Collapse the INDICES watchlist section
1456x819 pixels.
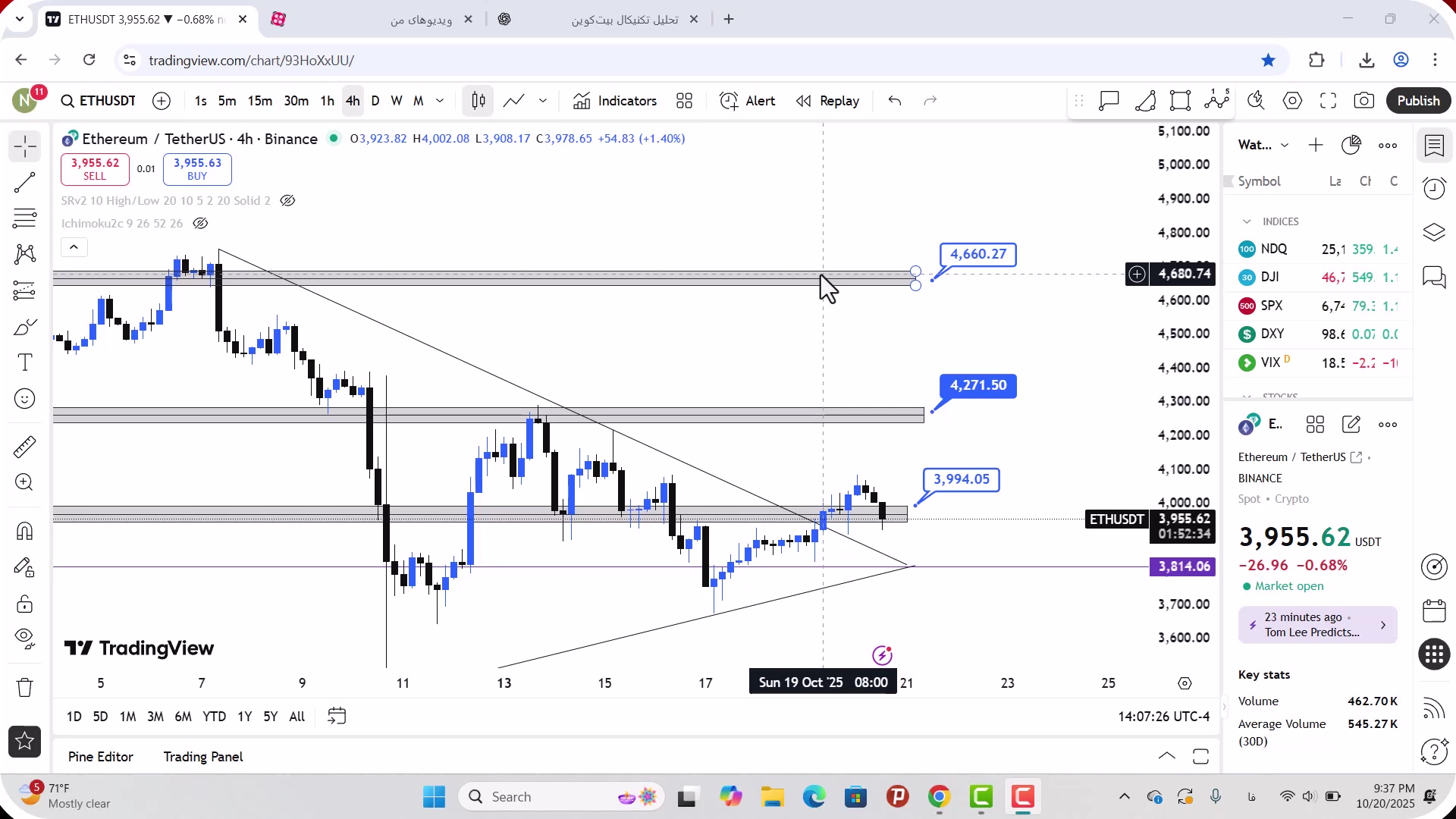1247,221
